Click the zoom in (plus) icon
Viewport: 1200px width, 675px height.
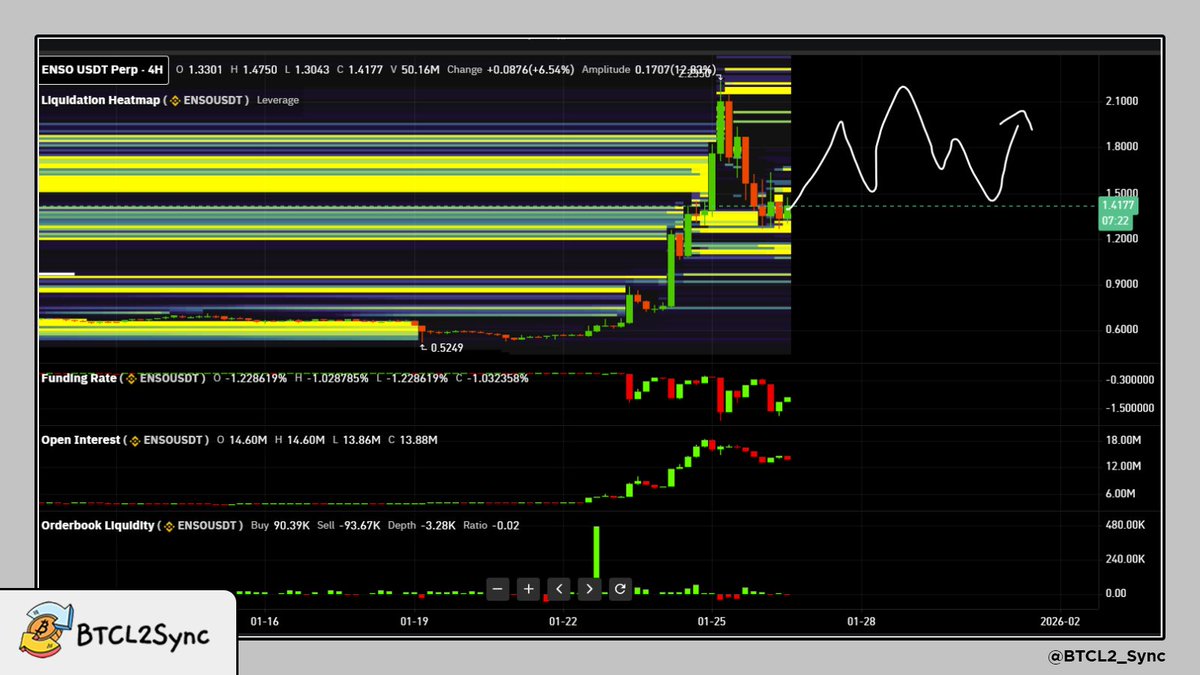pyautogui.click(x=528, y=589)
